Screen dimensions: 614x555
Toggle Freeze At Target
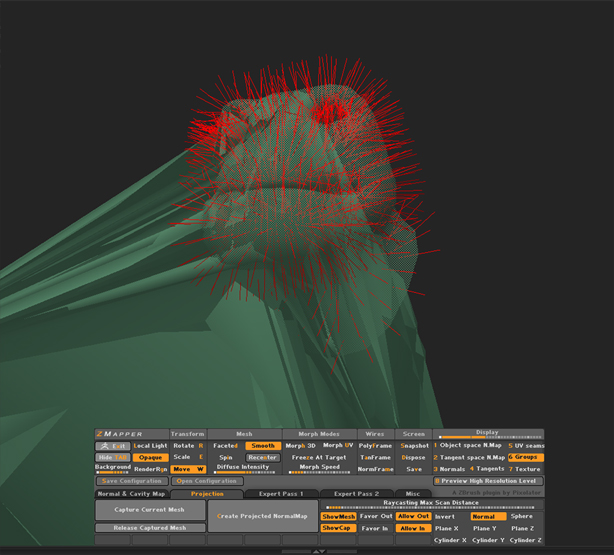pos(319,457)
